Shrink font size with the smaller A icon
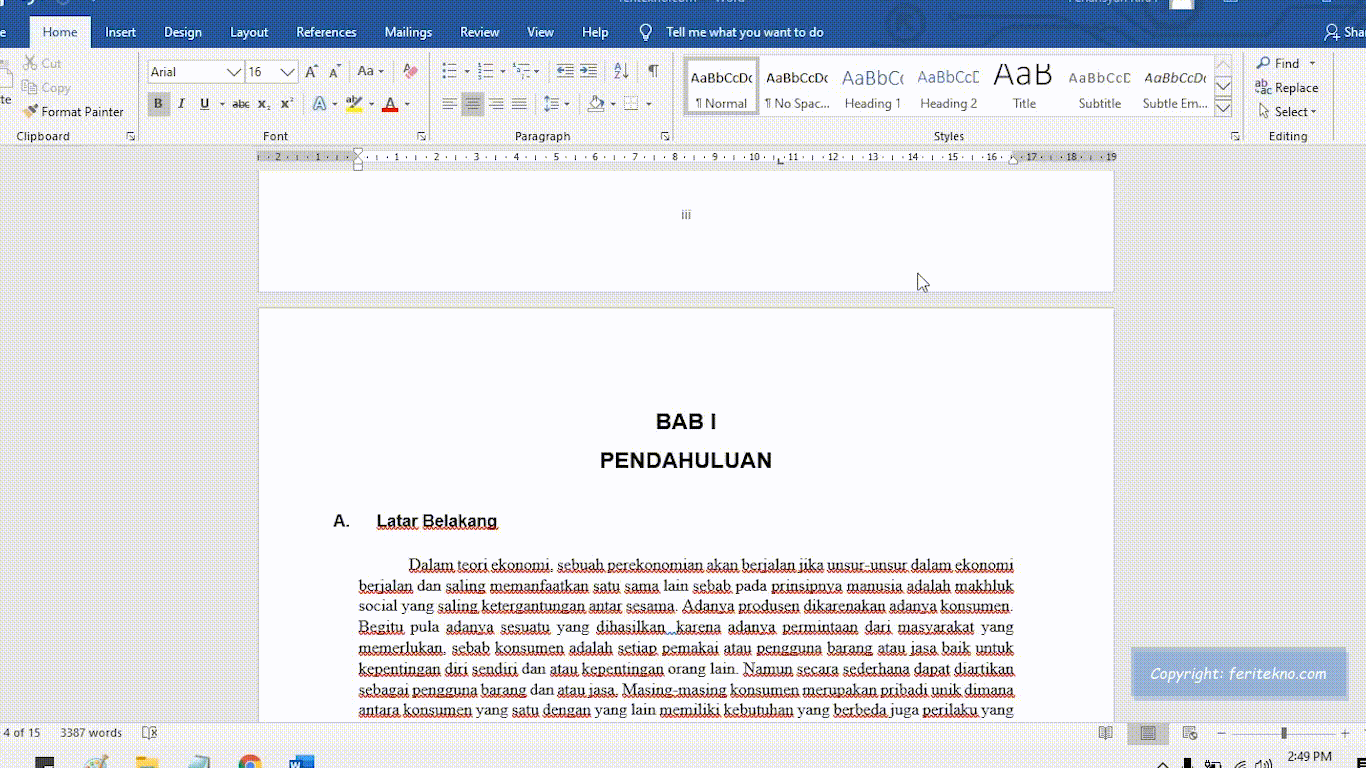Viewport: 1366px width, 768px height. coord(334,72)
